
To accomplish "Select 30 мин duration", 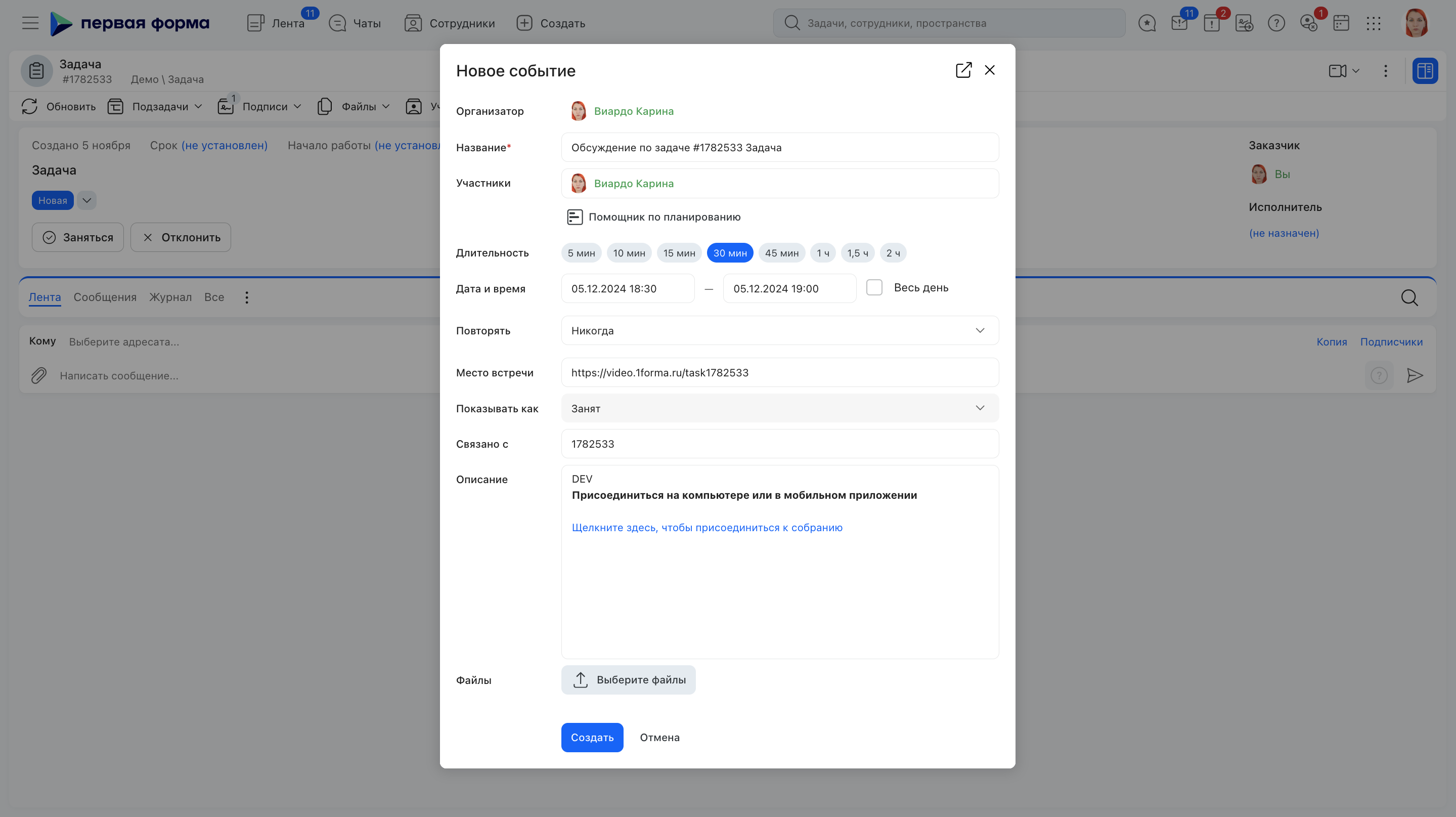I will click(730, 253).
